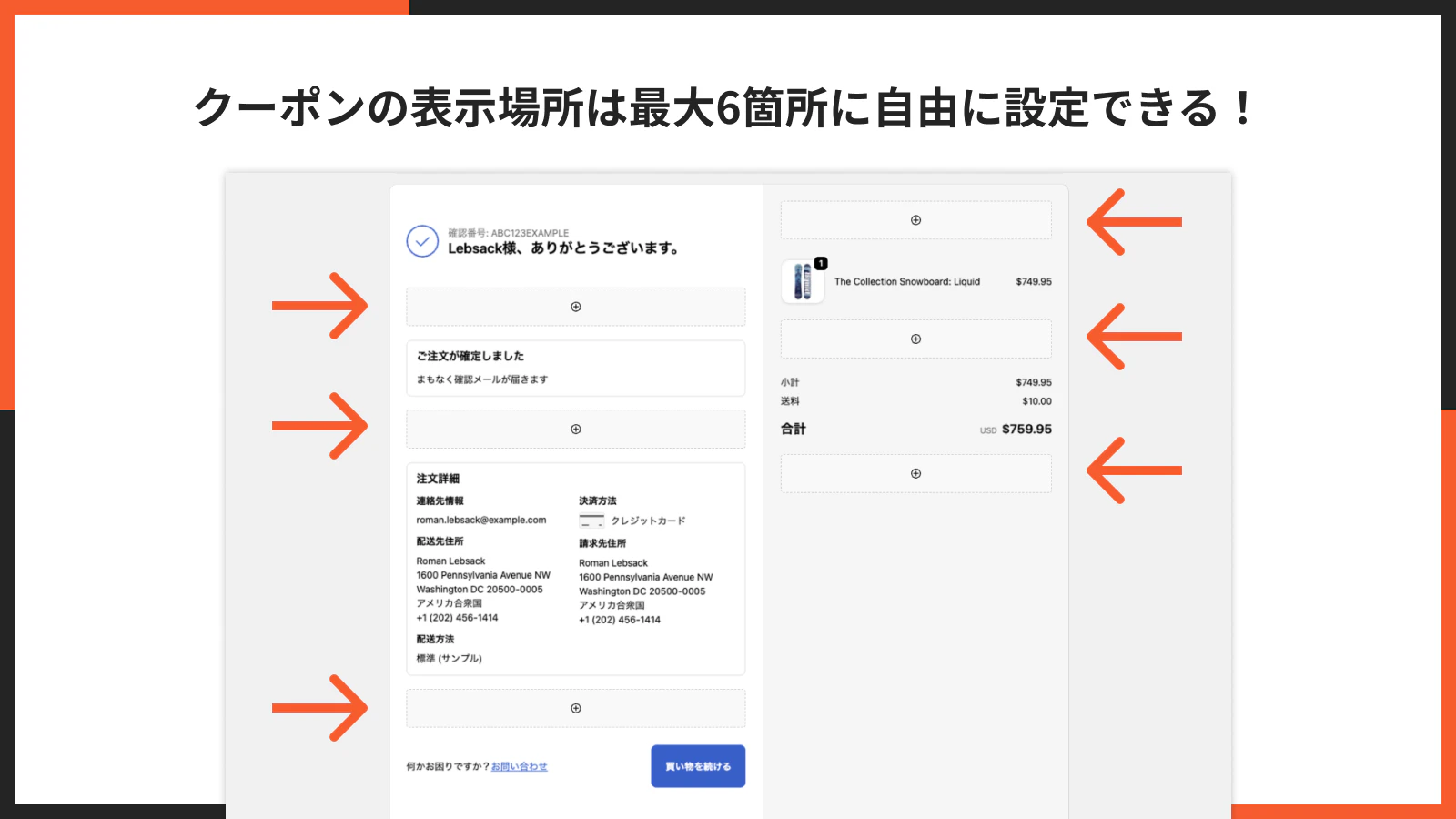Click the 配送先住所 label

point(440,541)
